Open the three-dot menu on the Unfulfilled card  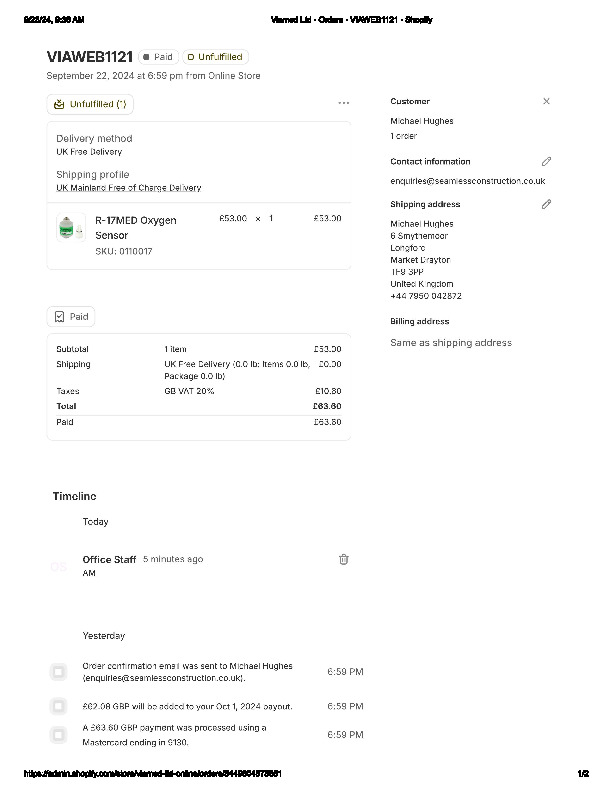(344, 103)
